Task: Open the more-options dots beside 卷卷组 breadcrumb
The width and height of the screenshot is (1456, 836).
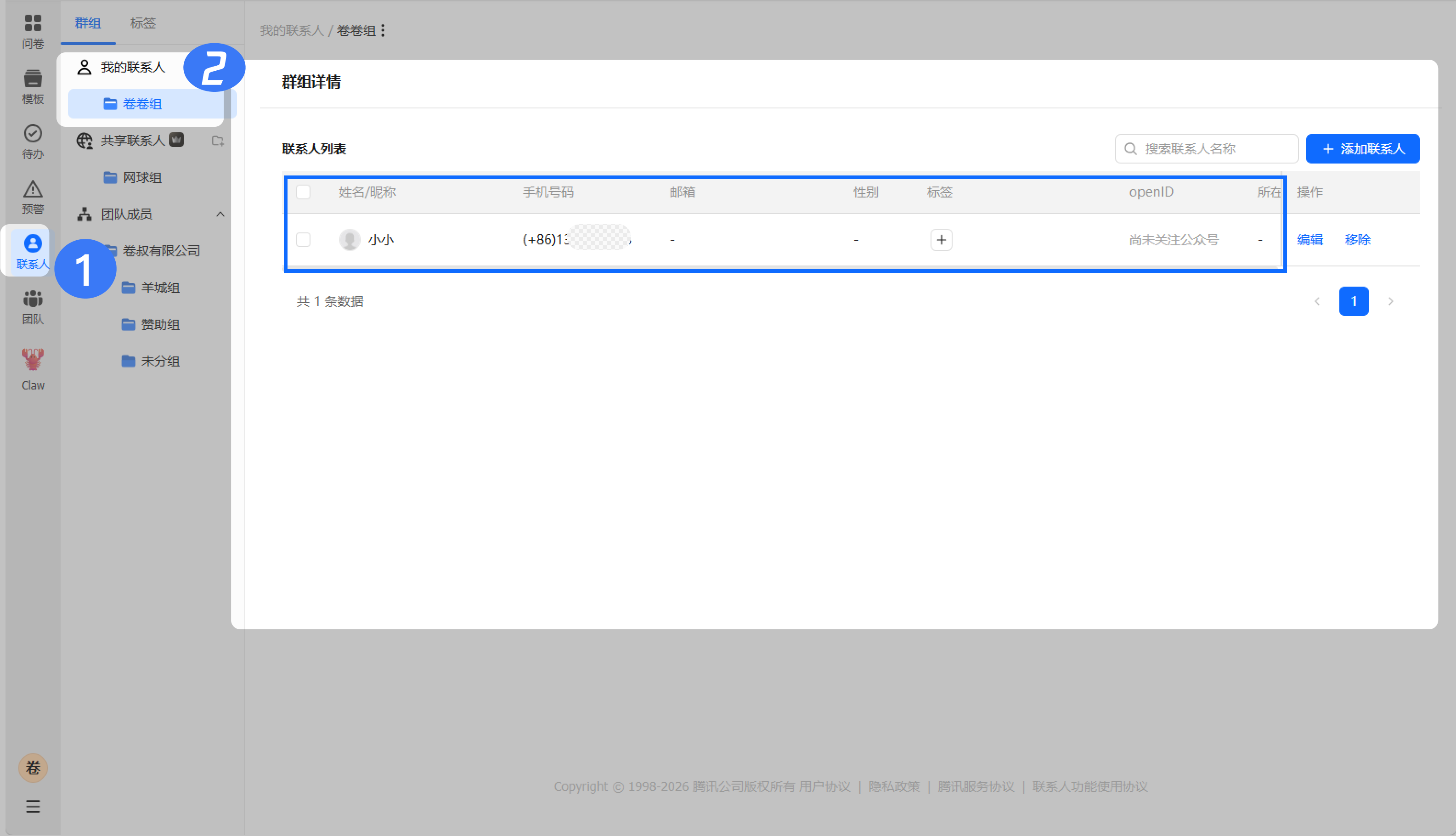Action: coord(383,30)
